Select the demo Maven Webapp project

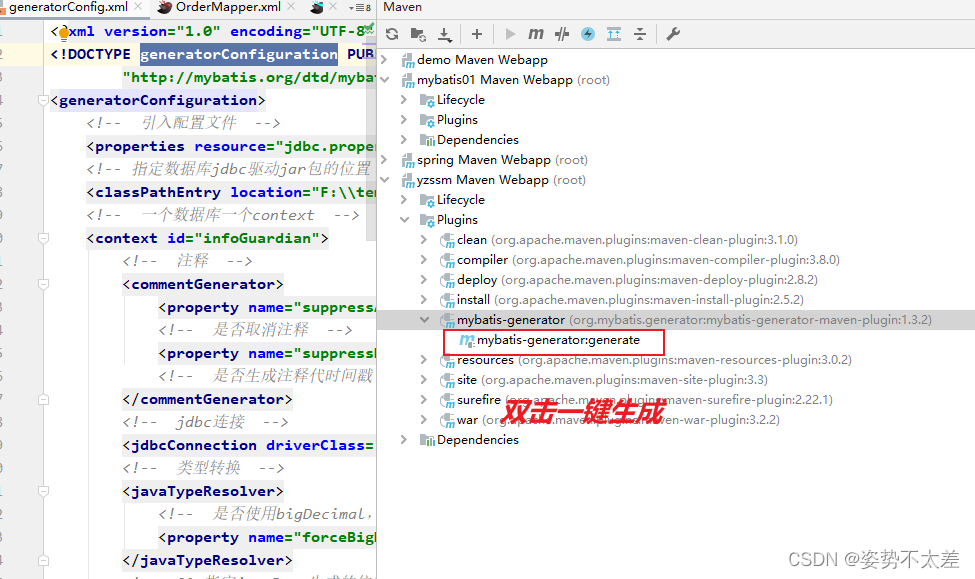pos(482,60)
